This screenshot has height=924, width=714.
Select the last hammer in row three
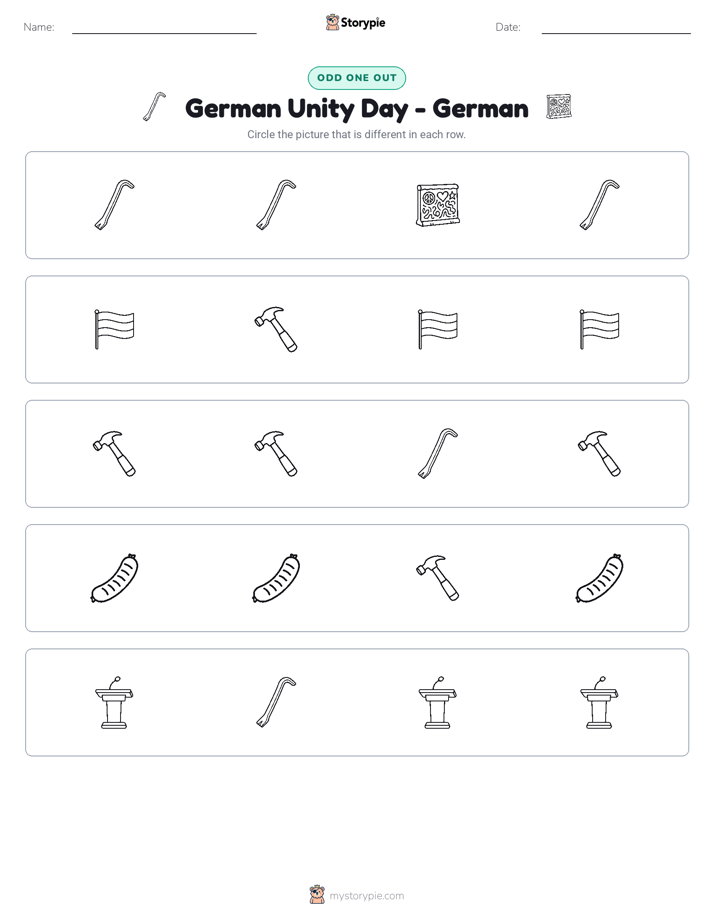(x=599, y=453)
